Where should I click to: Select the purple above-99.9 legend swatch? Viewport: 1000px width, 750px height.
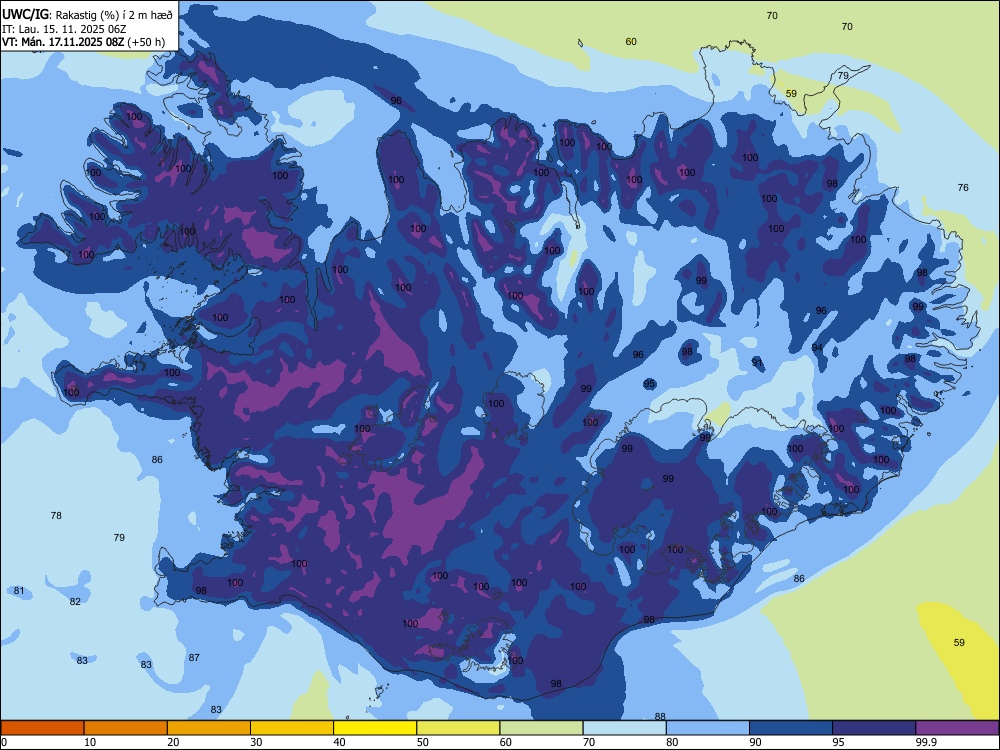[957, 728]
